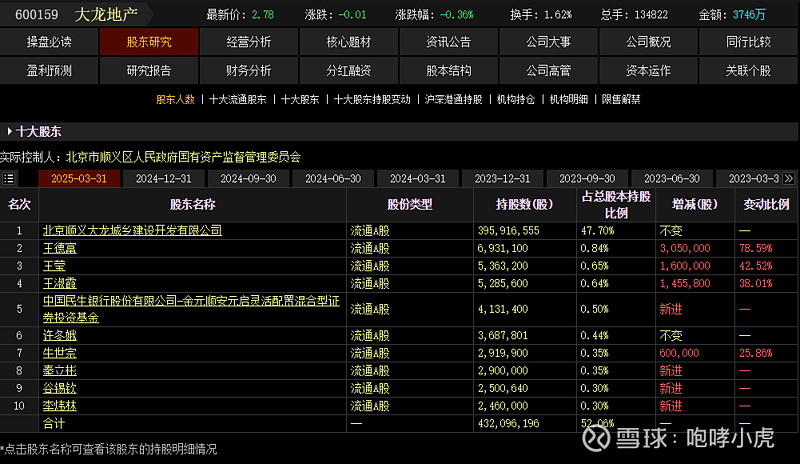This screenshot has width=800, height=464.
Task: Open shareholder 牛世宝 holding details
Action: click(60, 353)
